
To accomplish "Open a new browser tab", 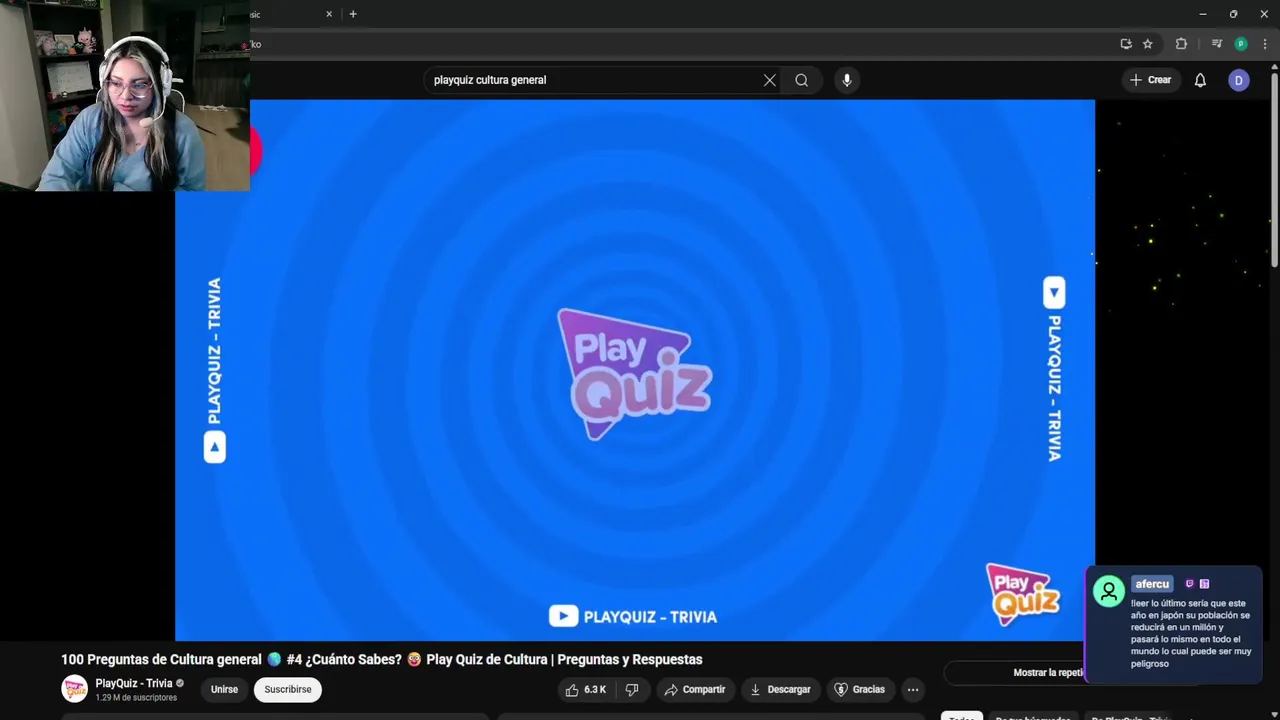I will (x=353, y=14).
